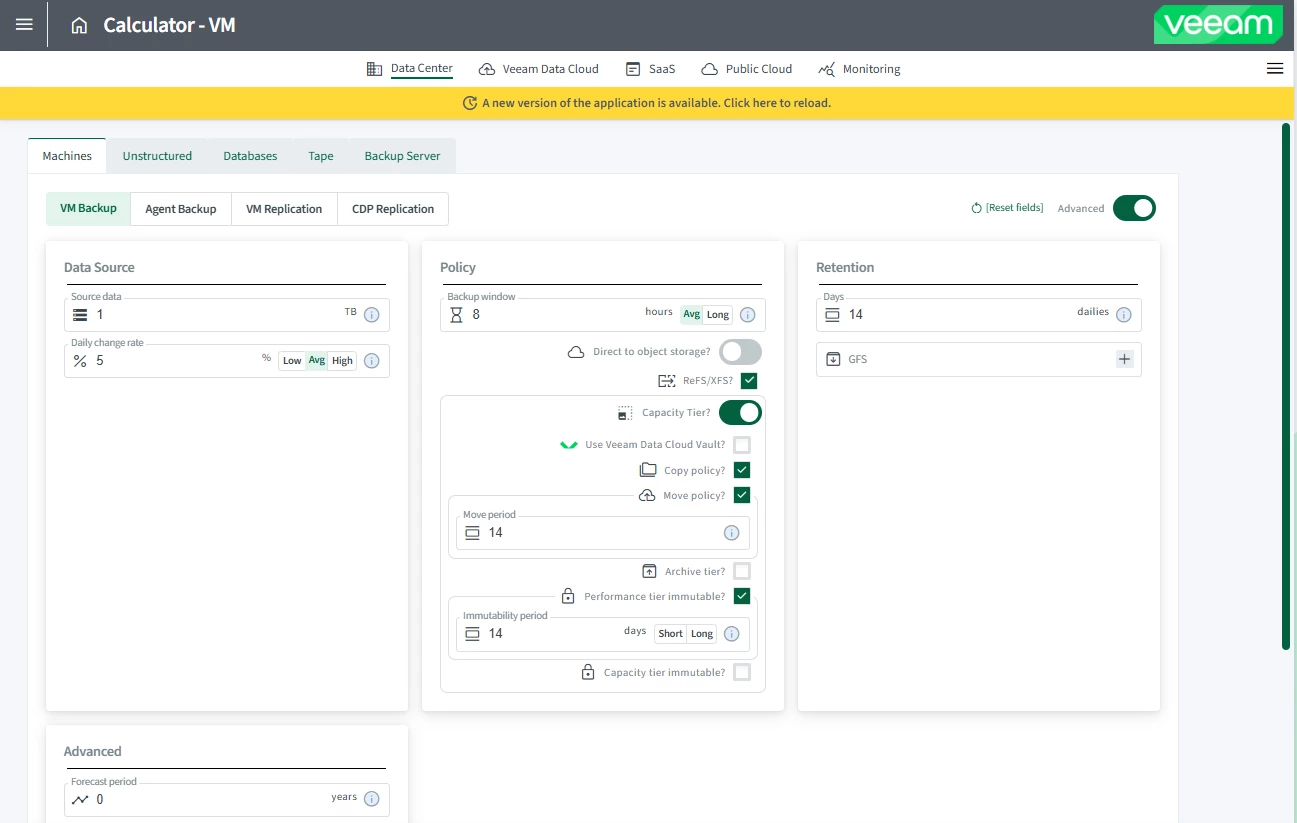Open the hamburger menu in top-left corner
Image resolution: width=1297 pixels, height=823 pixels.
[24, 25]
